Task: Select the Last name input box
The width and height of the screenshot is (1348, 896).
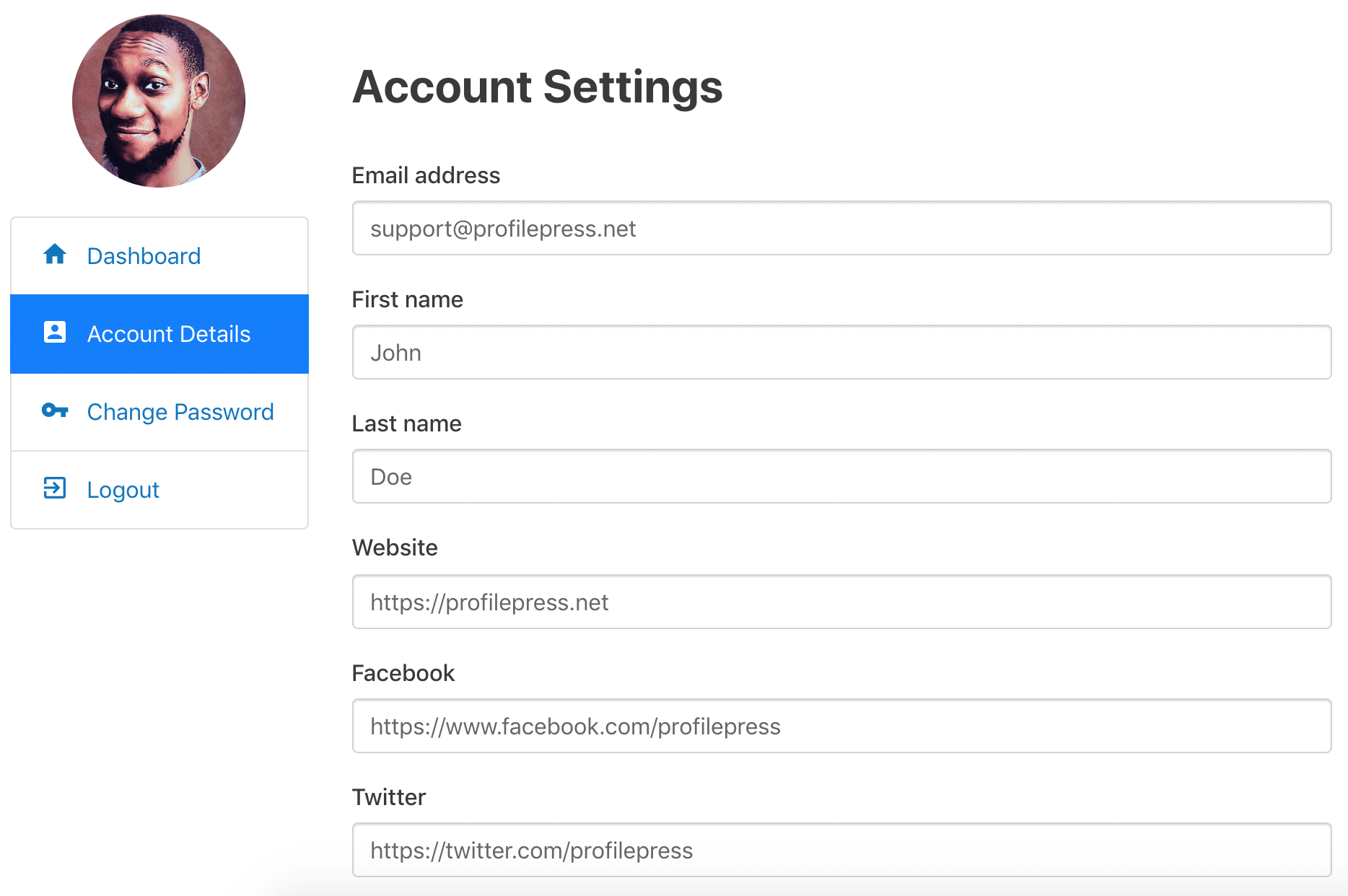Action: (x=841, y=476)
